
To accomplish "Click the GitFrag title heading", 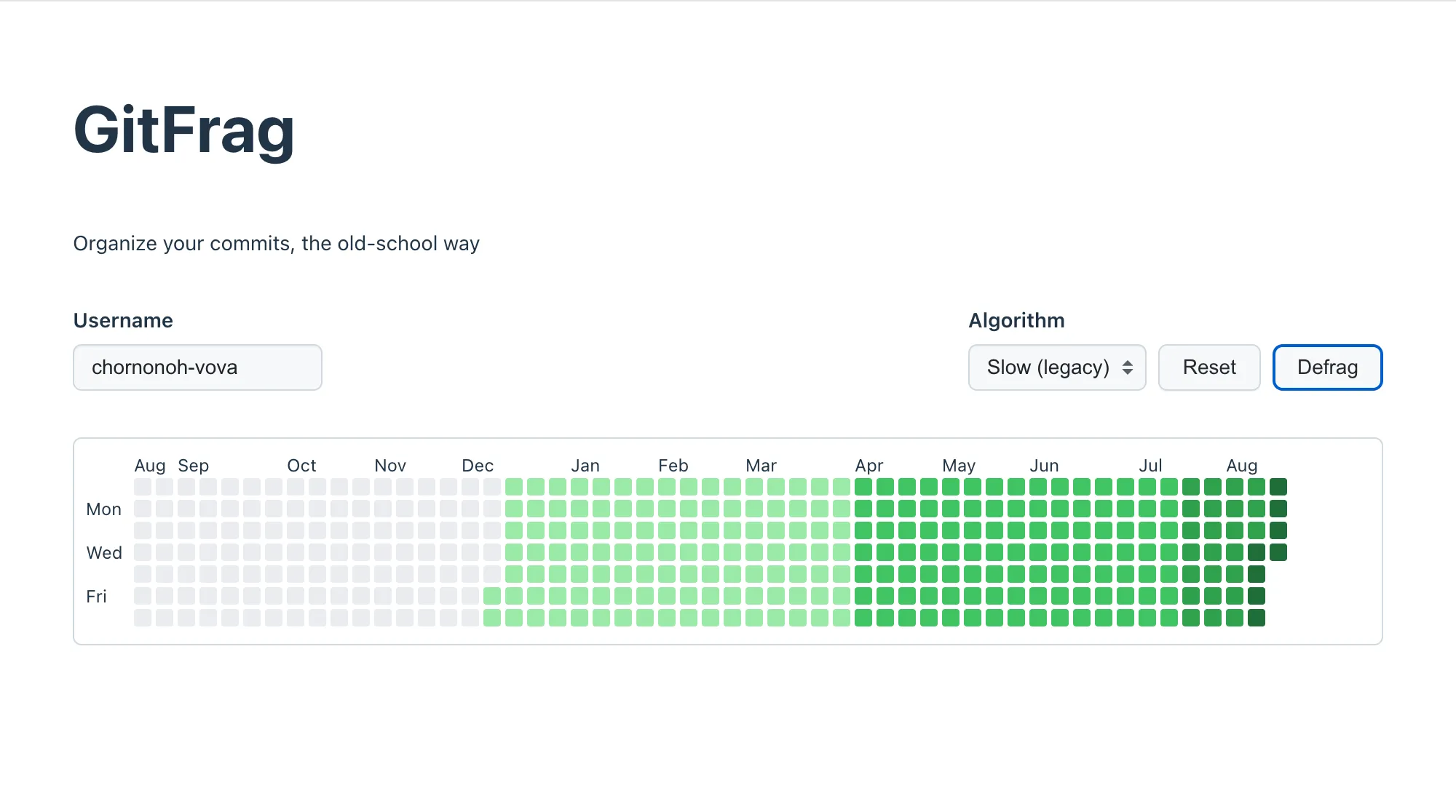I will point(183,131).
